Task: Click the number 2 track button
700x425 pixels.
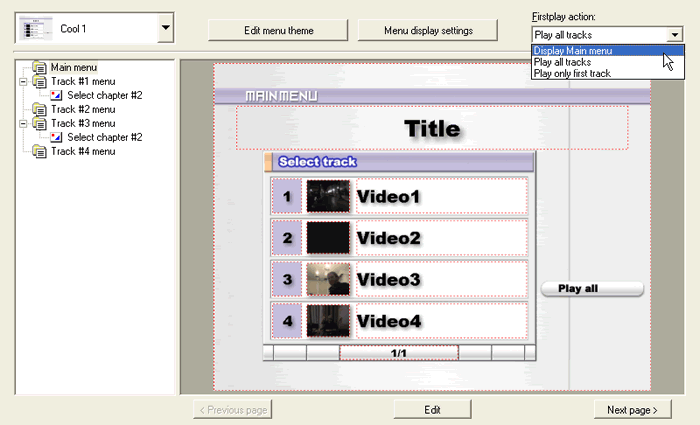Action: coord(287,238)
